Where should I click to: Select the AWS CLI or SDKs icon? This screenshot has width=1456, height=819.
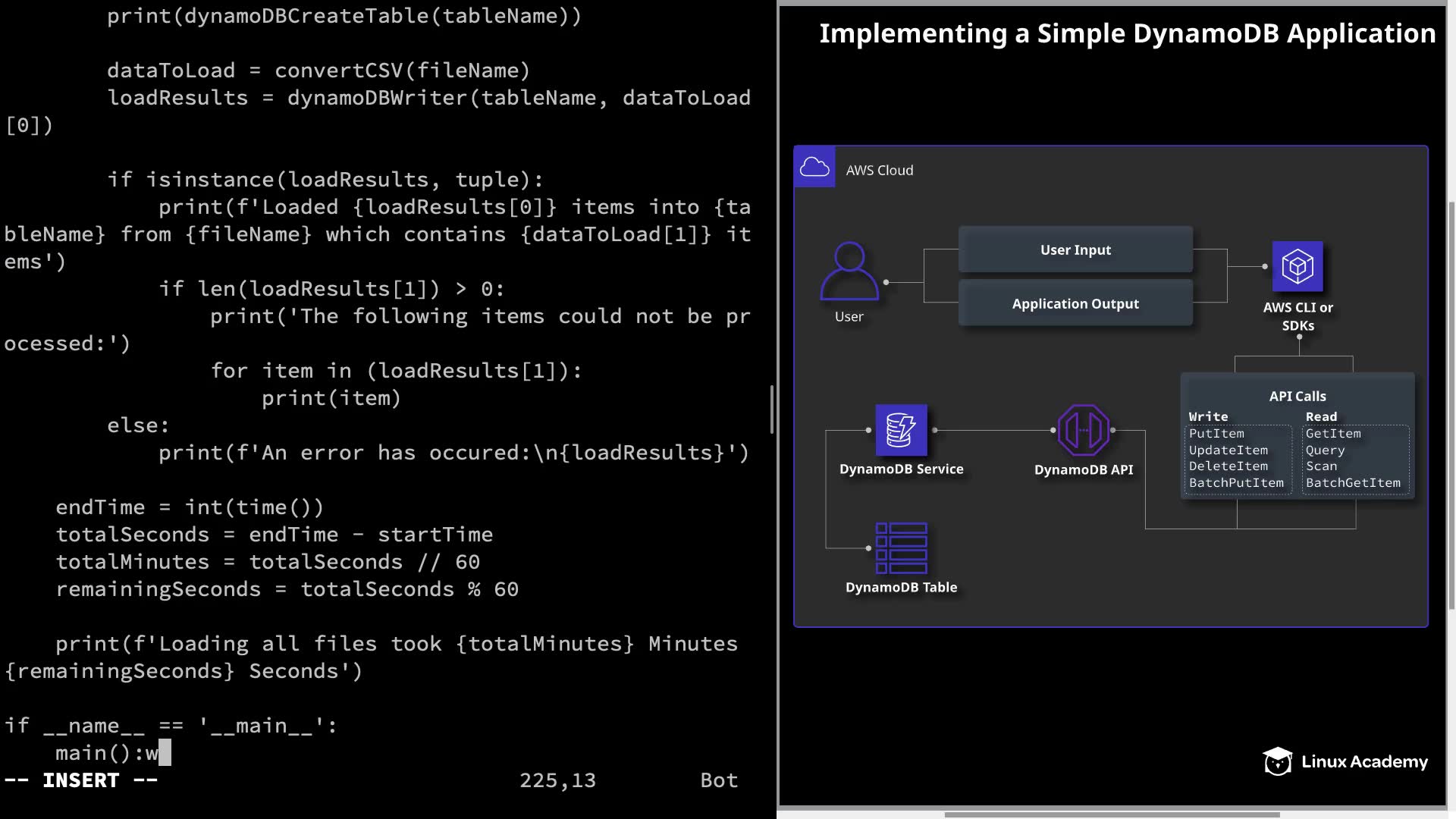click(1298, 266)
